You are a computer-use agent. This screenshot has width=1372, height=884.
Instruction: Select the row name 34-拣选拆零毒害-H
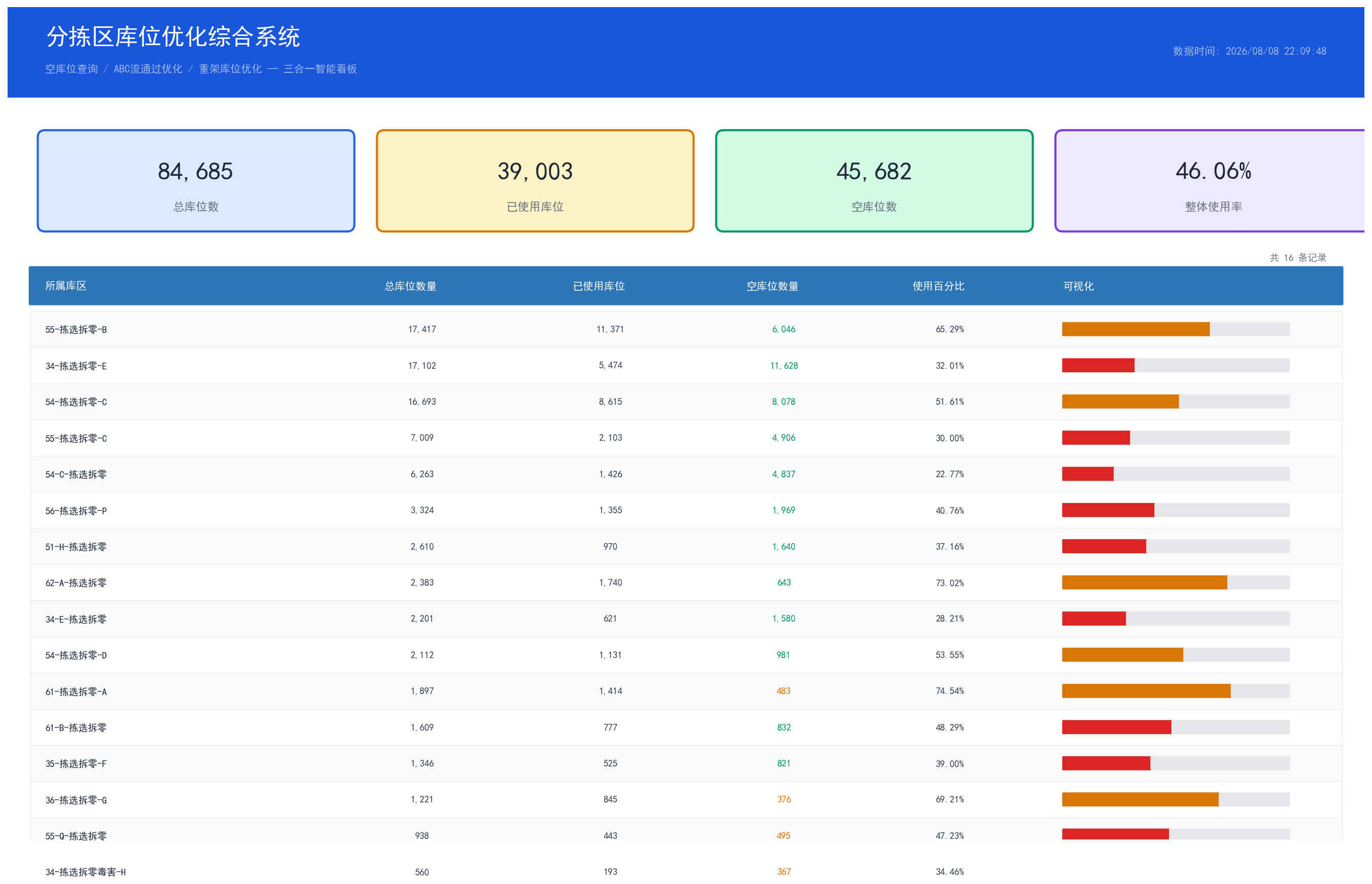pyautogui.click(x=86, y=872)
